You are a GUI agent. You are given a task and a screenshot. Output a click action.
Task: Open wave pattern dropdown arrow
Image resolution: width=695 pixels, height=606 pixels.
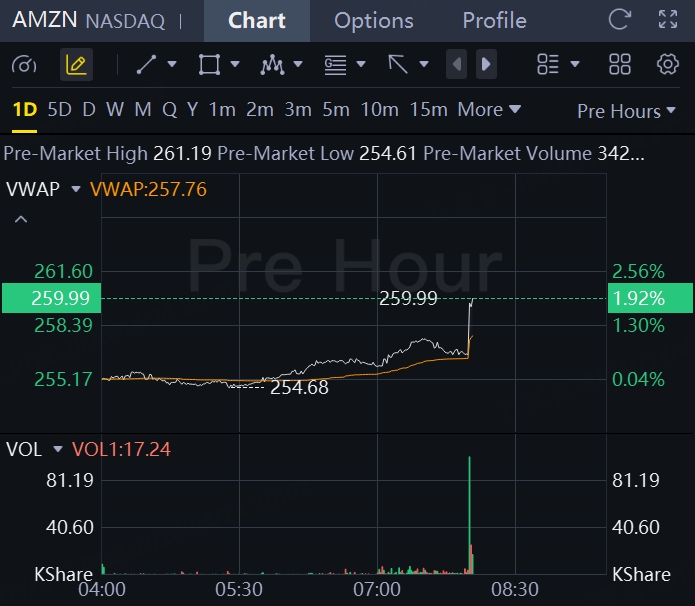coord(298,65)
